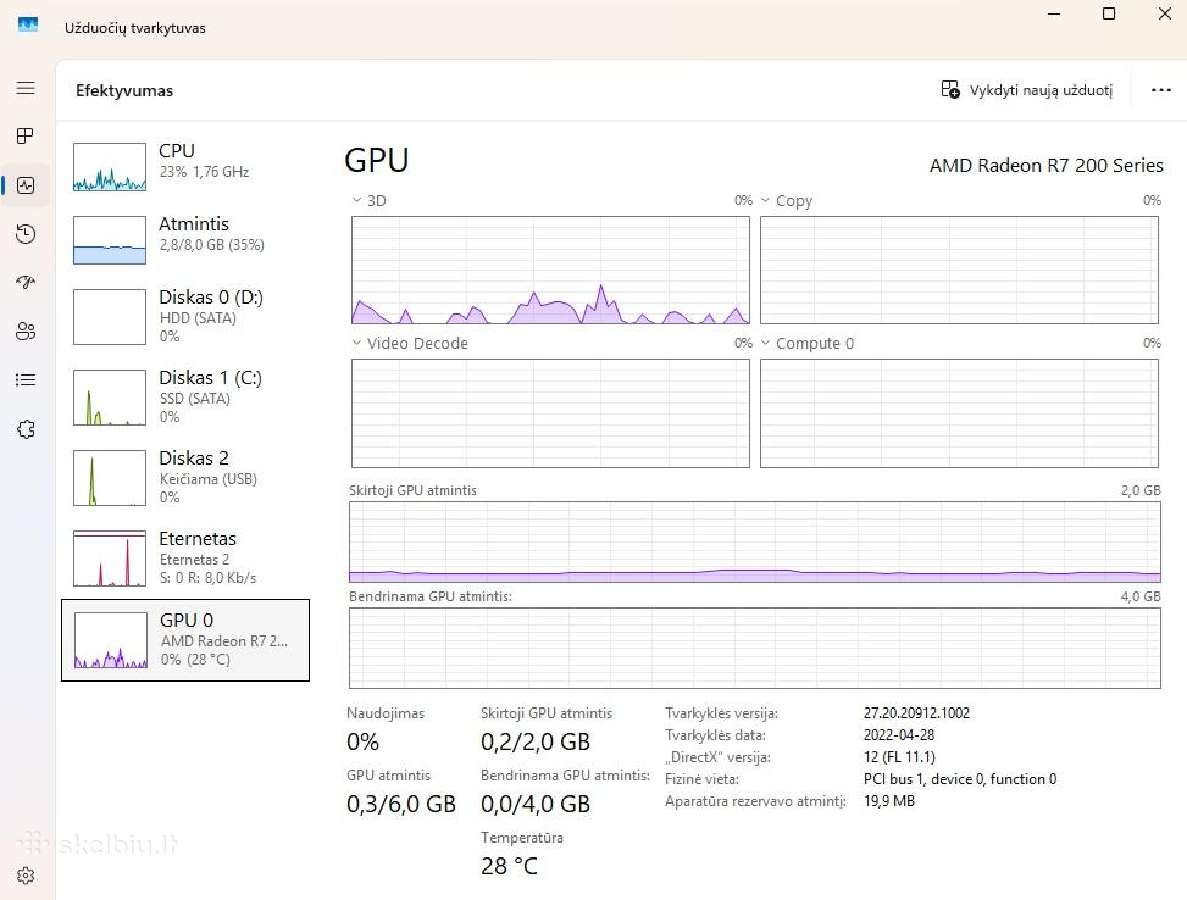
Task: Click the Eternetas mini graph thumbnail
Action: (109, 559)
